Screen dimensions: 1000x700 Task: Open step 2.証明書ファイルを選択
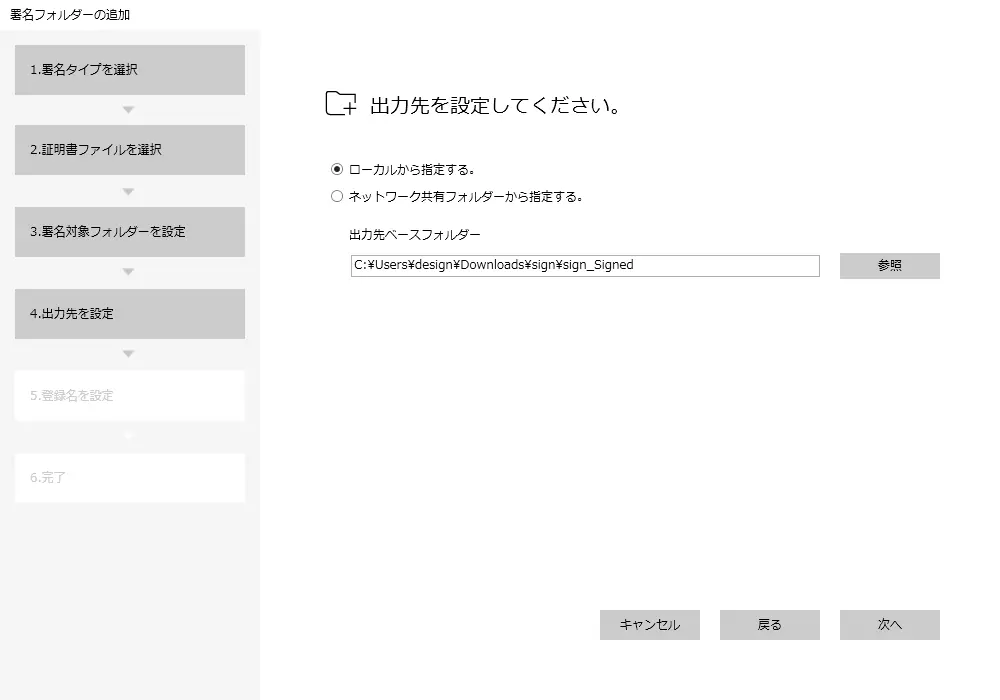(x=130, y=150)
